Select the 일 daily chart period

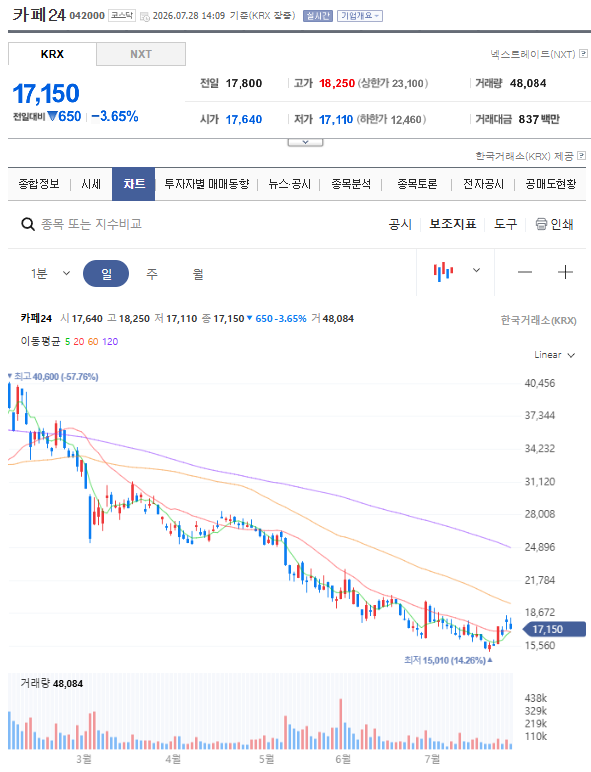[x=106, y=274]
